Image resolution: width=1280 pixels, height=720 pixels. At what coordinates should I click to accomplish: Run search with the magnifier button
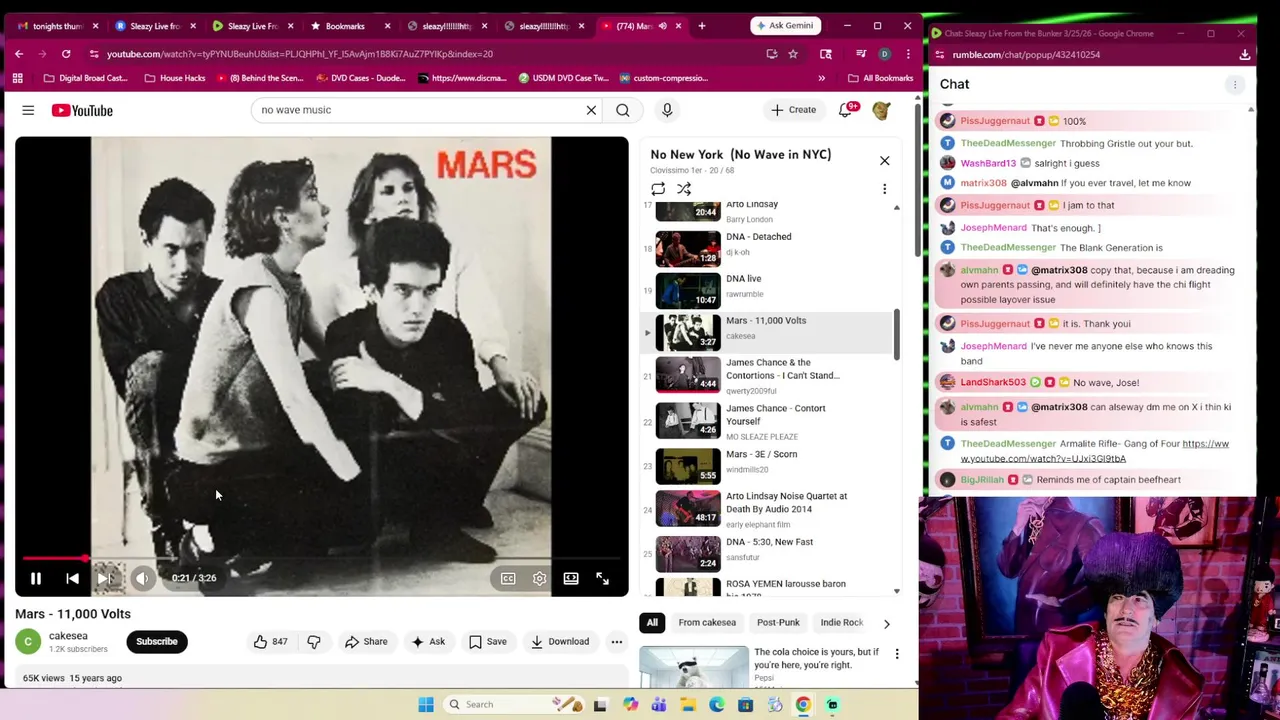click(x=623, y=110)
